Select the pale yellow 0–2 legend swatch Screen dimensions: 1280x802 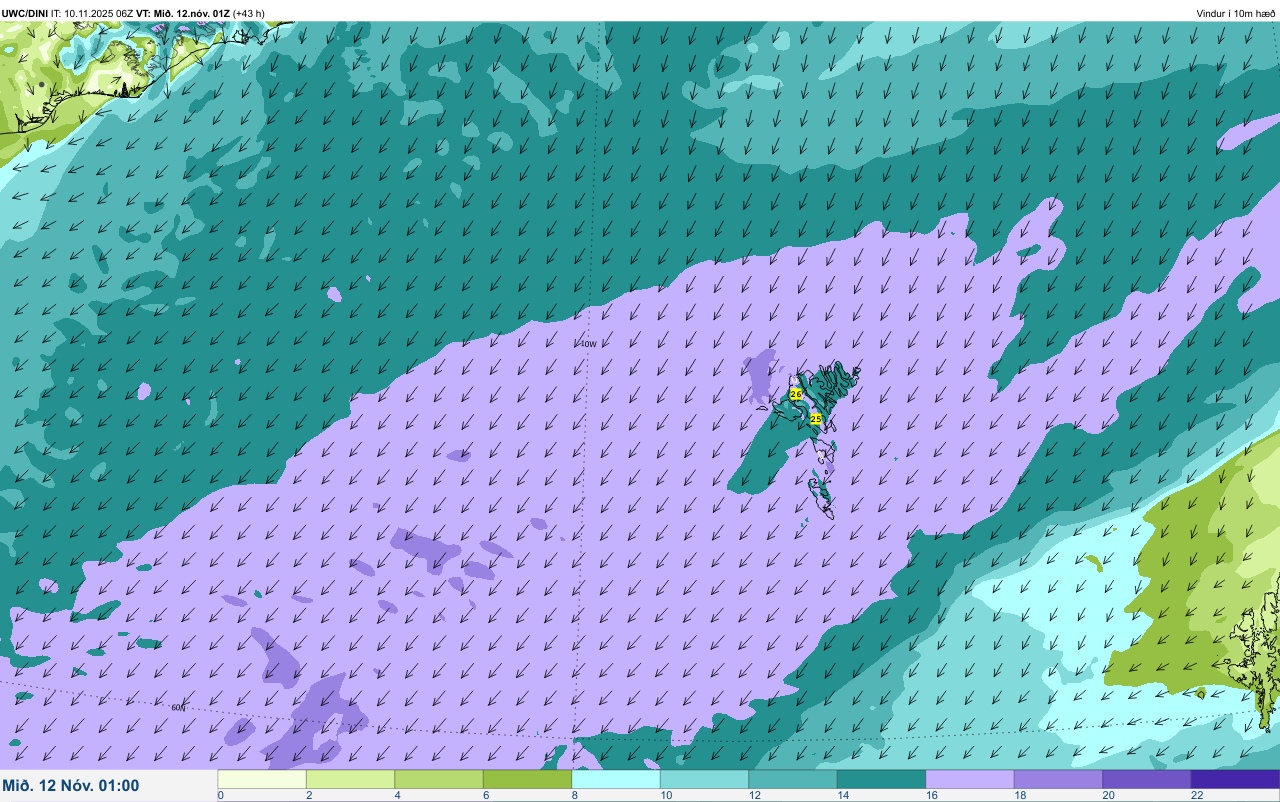coord(262,779)
